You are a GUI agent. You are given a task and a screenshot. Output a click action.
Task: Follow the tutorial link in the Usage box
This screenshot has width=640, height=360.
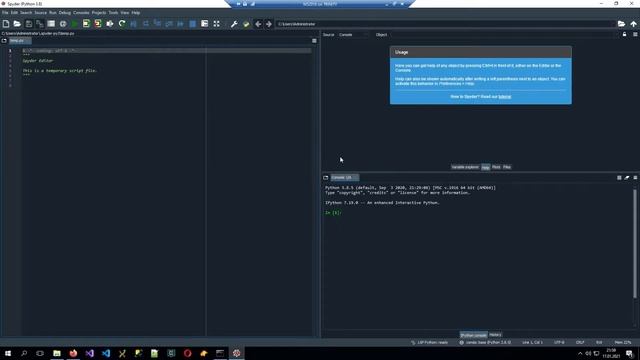(x=504, y=97)
